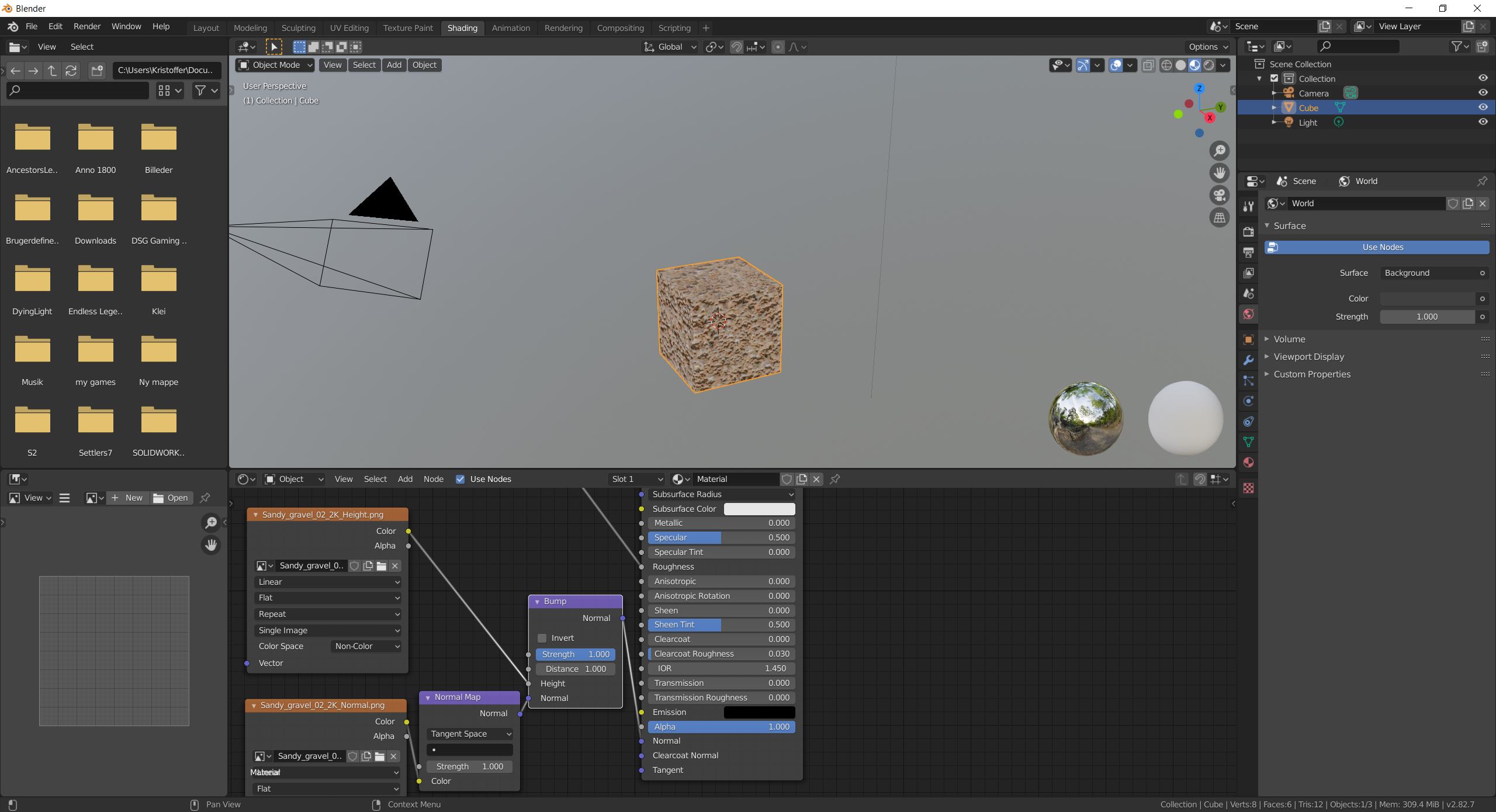This screenshot has width=1496, height=812.
Task: Open Object Mode dropdown
Action: (275, 65)
